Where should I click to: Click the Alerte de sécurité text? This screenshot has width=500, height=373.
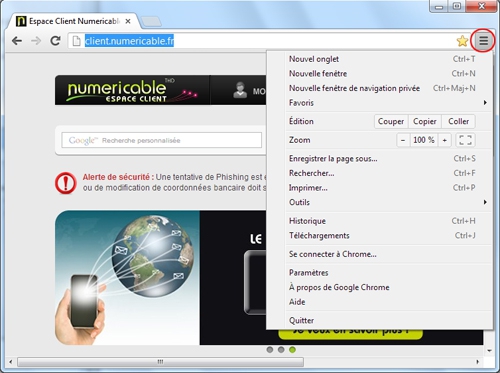(118, 177)
